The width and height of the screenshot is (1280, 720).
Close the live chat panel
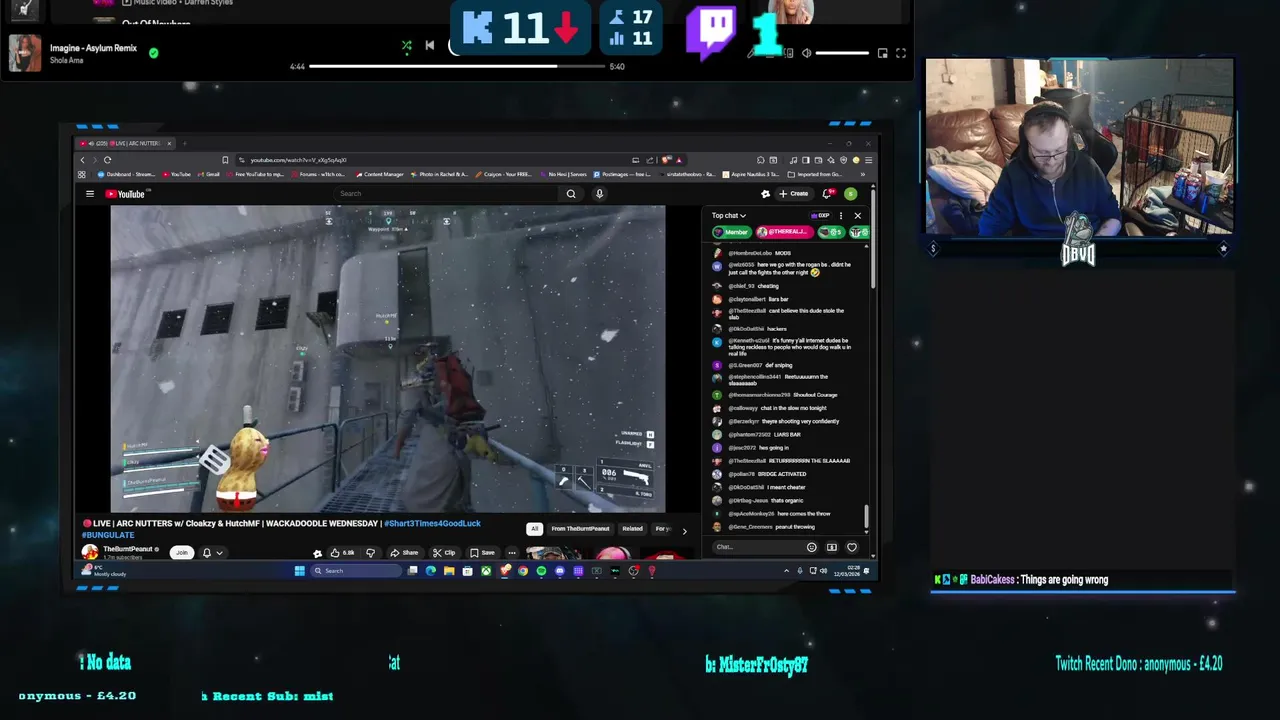(857, 216)
